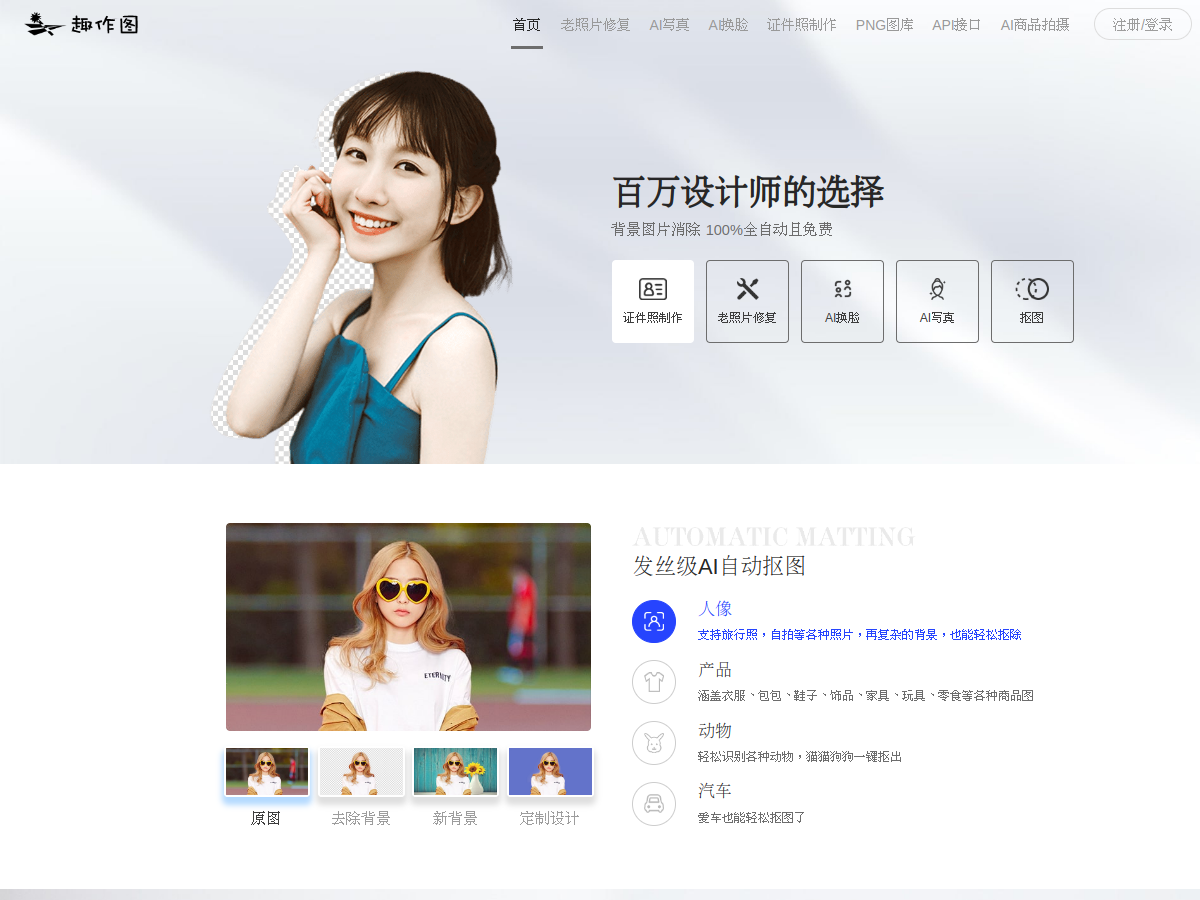The width and height of the screenshot is (1200, 900).
Task: Click the 汽车 heading
Action: pyautogui.click(x=715, y=792)
